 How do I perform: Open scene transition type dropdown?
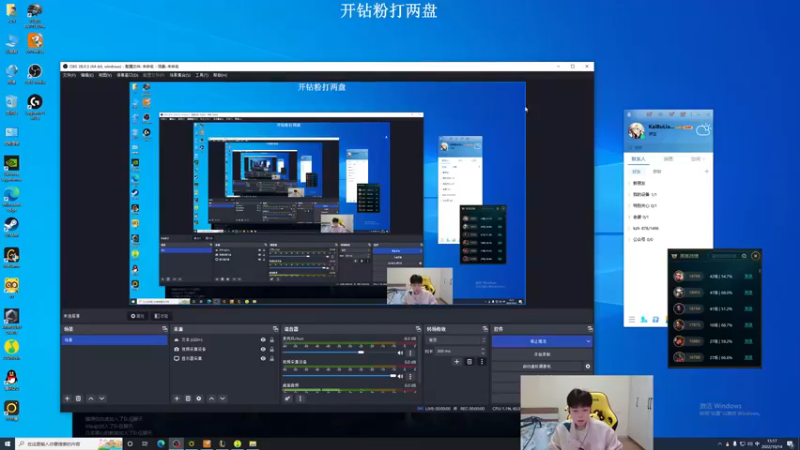456,340
